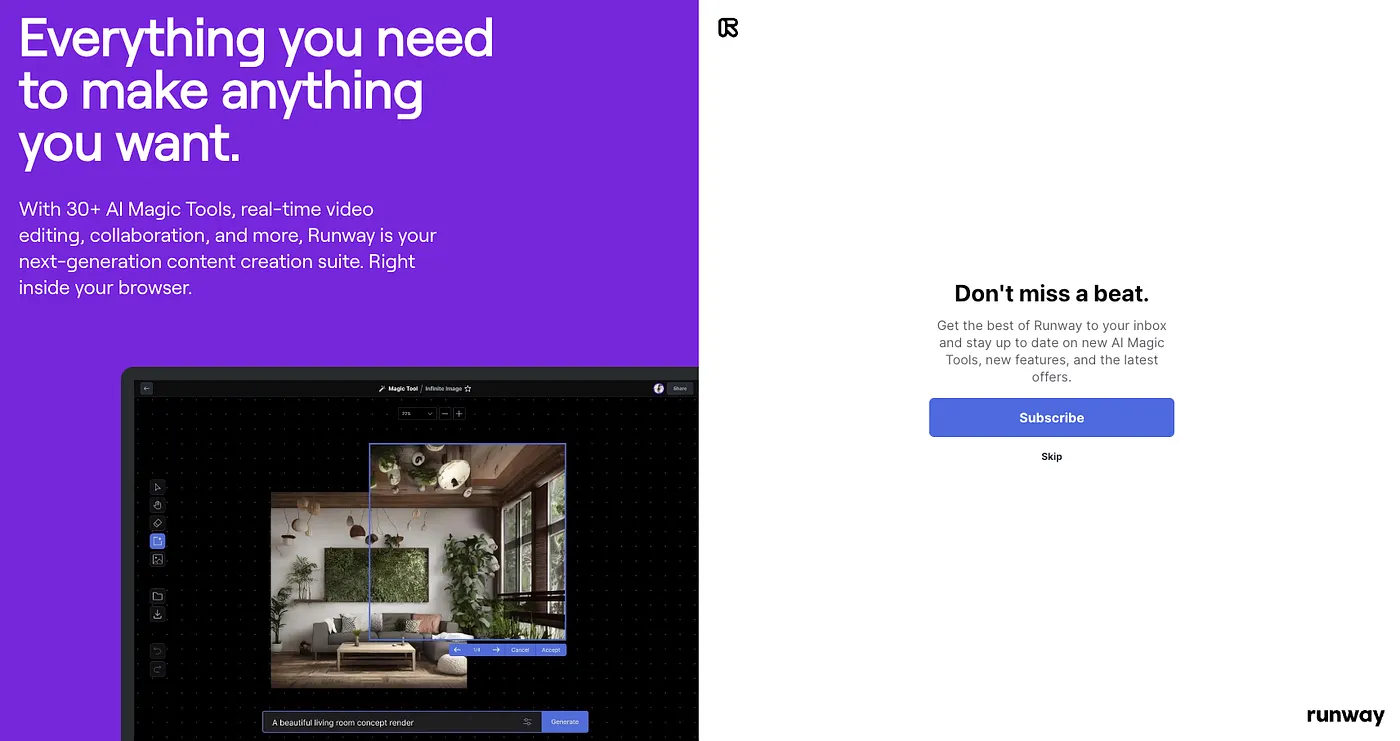Star the Infinite Image project
1400x741 pixels.
[467, 388]
